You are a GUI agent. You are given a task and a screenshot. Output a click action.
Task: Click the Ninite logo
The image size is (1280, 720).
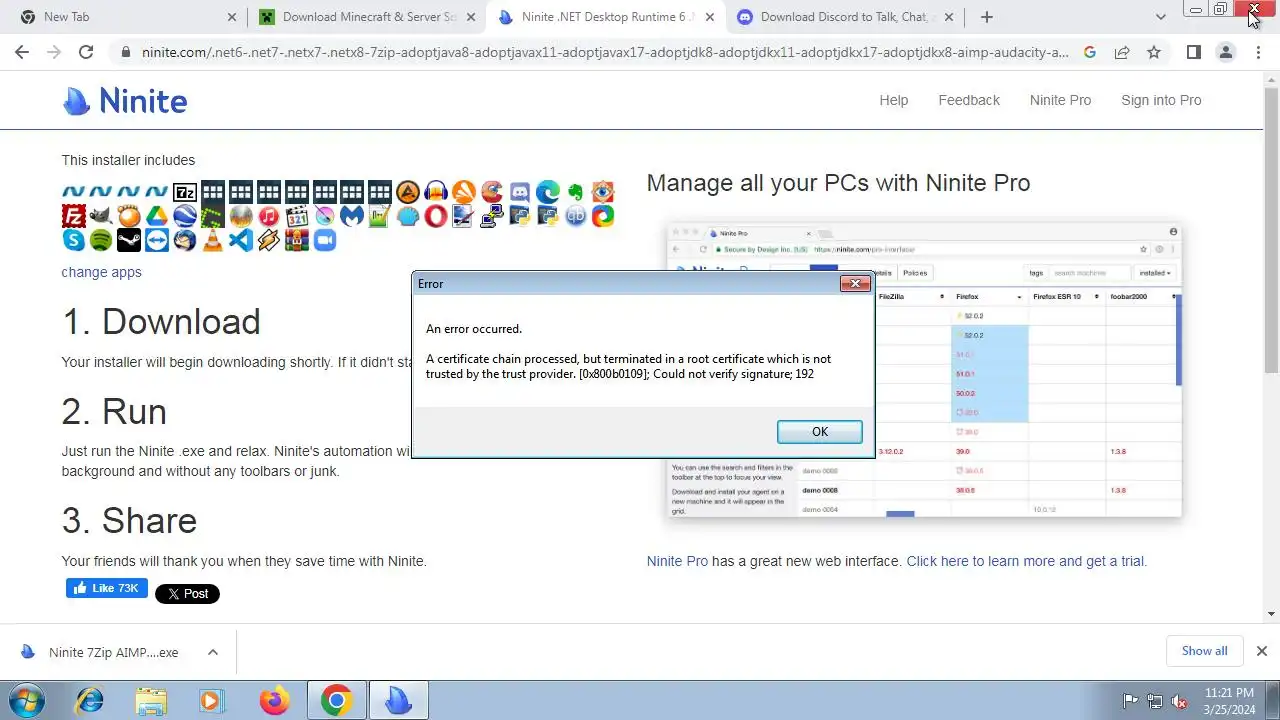pos(125,100)
